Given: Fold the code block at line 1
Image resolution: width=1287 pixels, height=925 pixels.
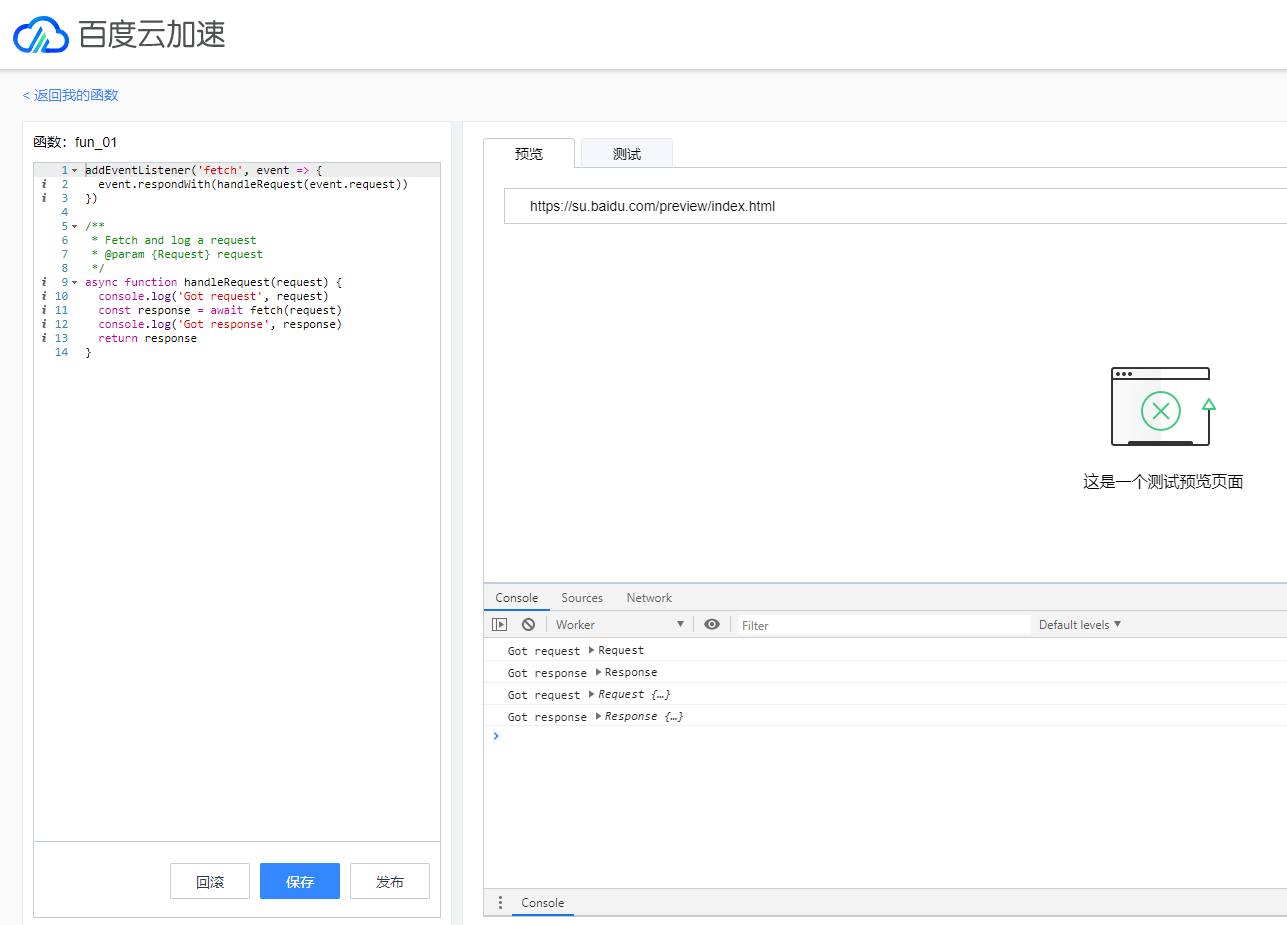Looking at the screenshot, I should 75,171.
